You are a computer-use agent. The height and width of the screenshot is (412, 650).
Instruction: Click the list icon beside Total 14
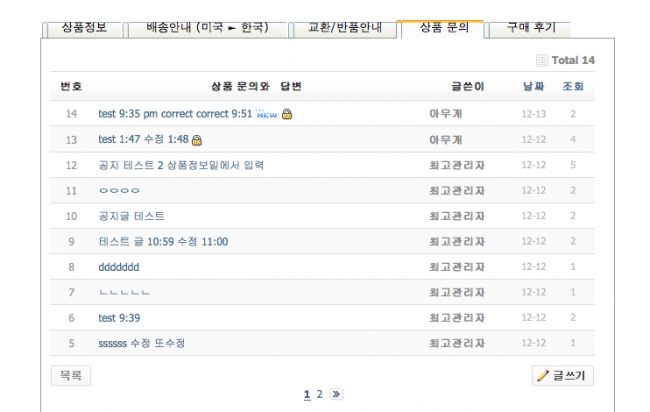click(542, 61)
